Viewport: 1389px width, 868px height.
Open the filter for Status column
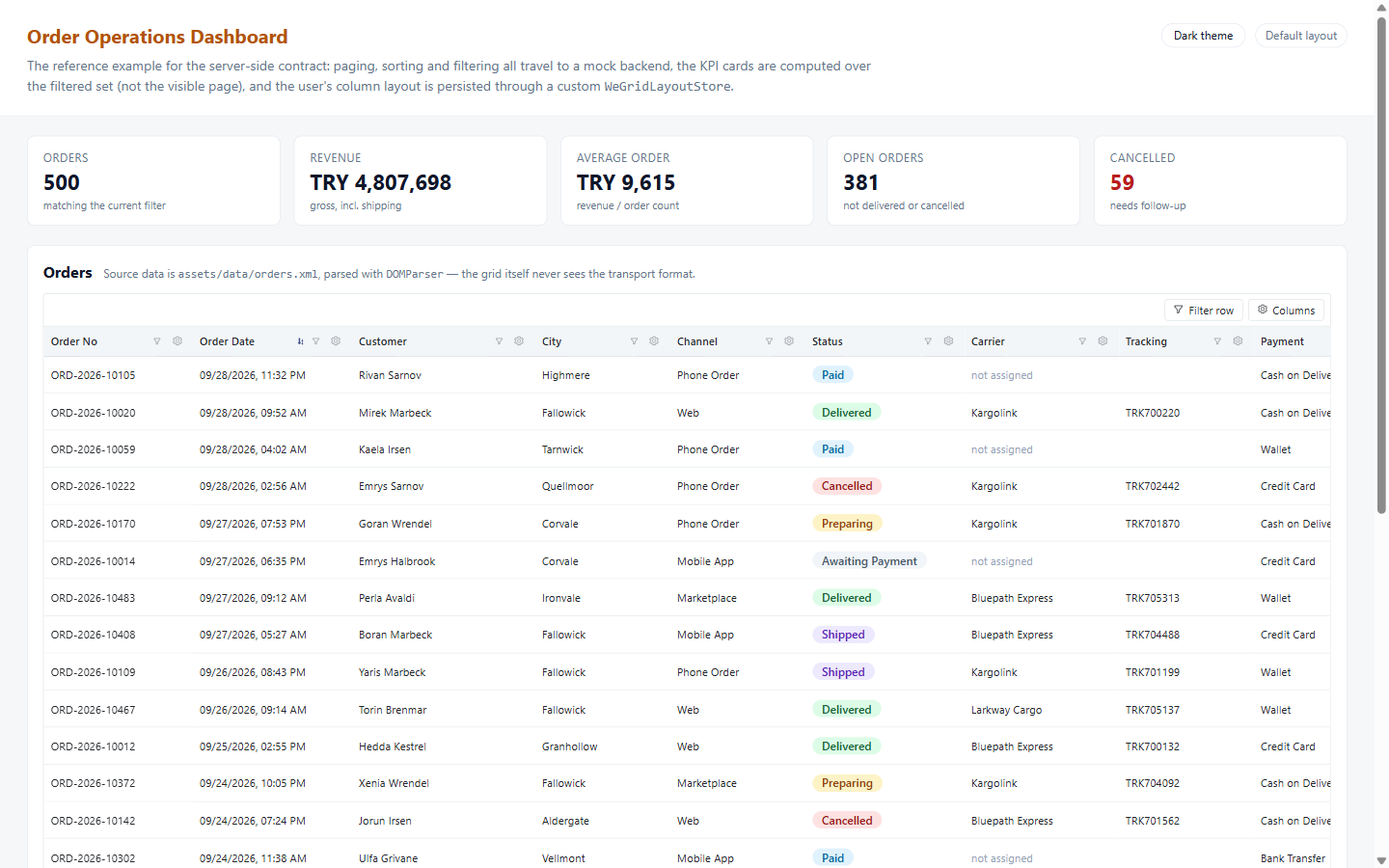[x=928, y=341]
